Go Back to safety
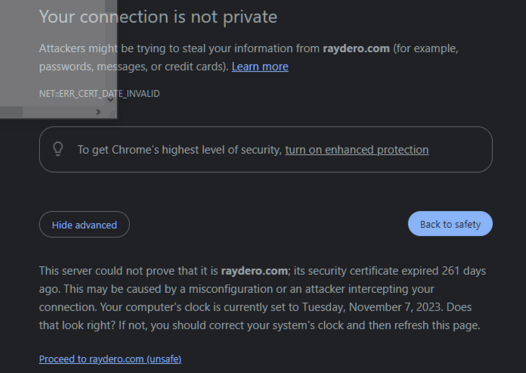 450,224
